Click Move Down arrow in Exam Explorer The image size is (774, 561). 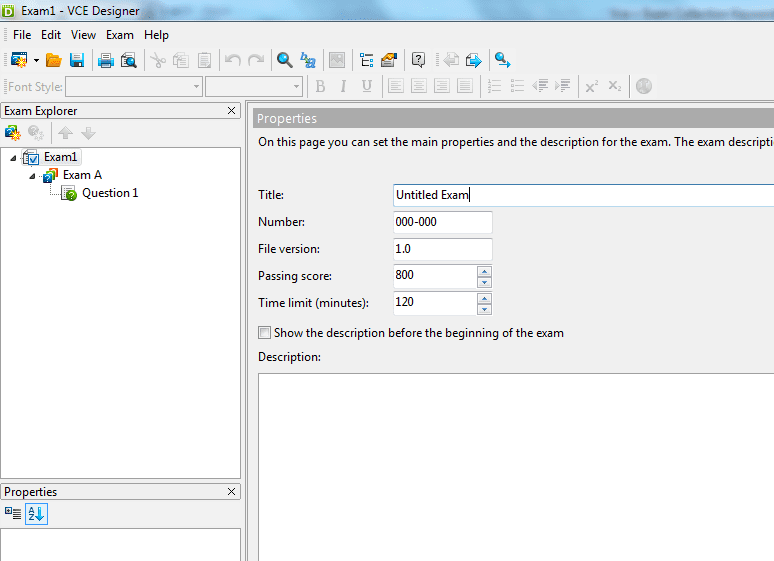[88, 133]
